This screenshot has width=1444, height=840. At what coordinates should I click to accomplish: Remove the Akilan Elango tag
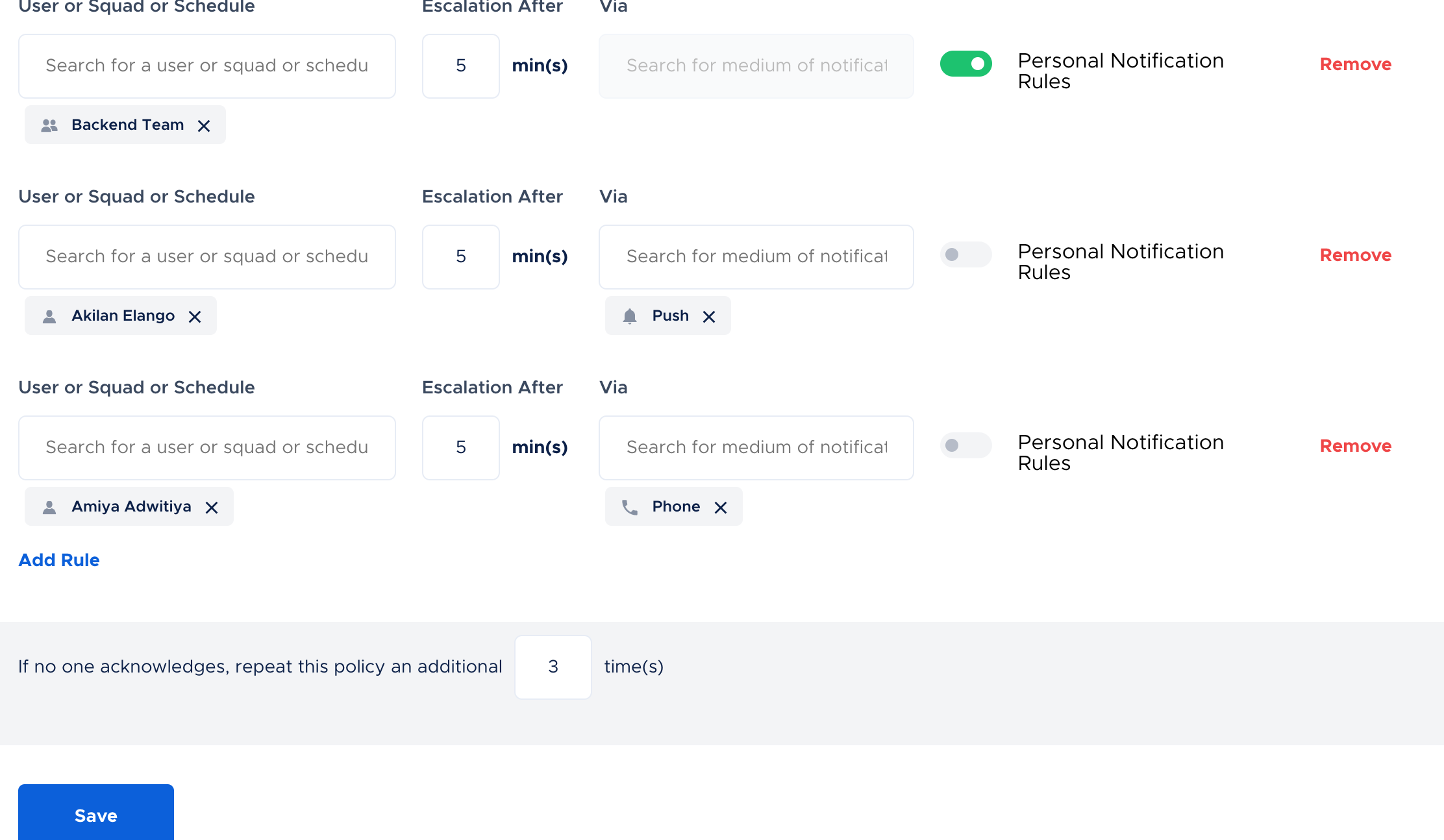point(195,317)
